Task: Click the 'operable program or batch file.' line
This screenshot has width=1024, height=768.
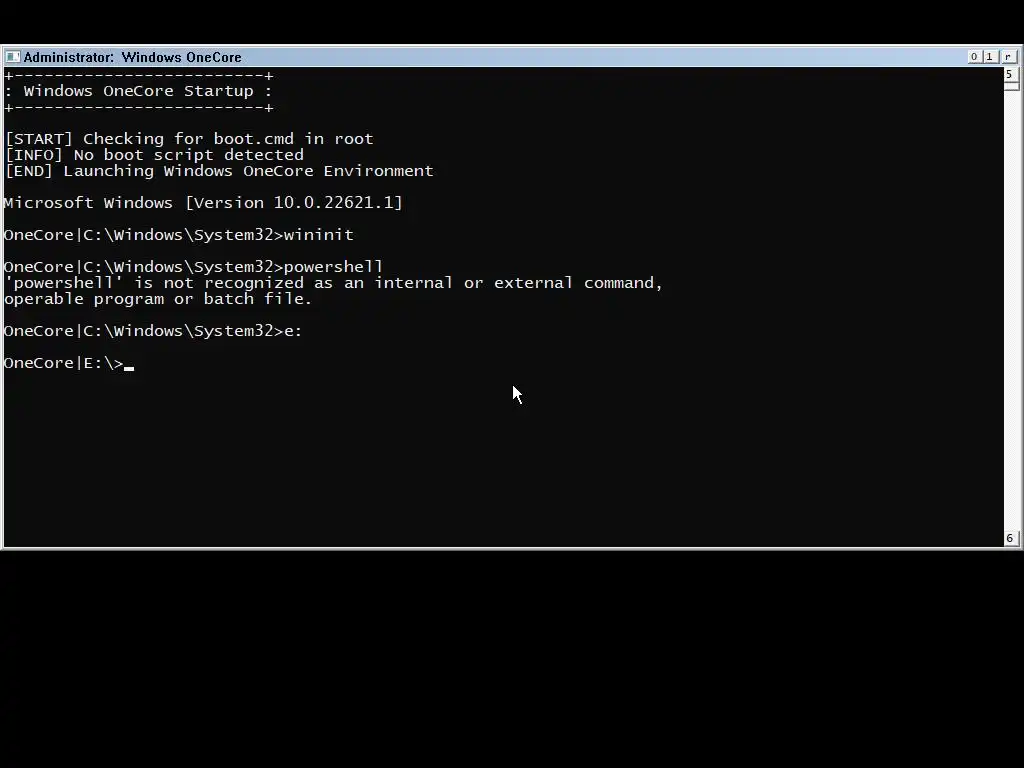Action: coord(158,299)
